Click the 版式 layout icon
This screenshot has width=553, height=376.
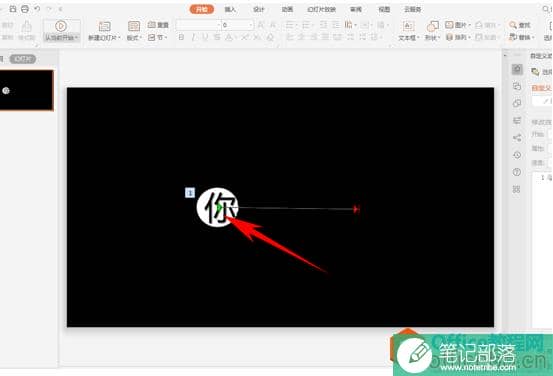click(134, 26)
